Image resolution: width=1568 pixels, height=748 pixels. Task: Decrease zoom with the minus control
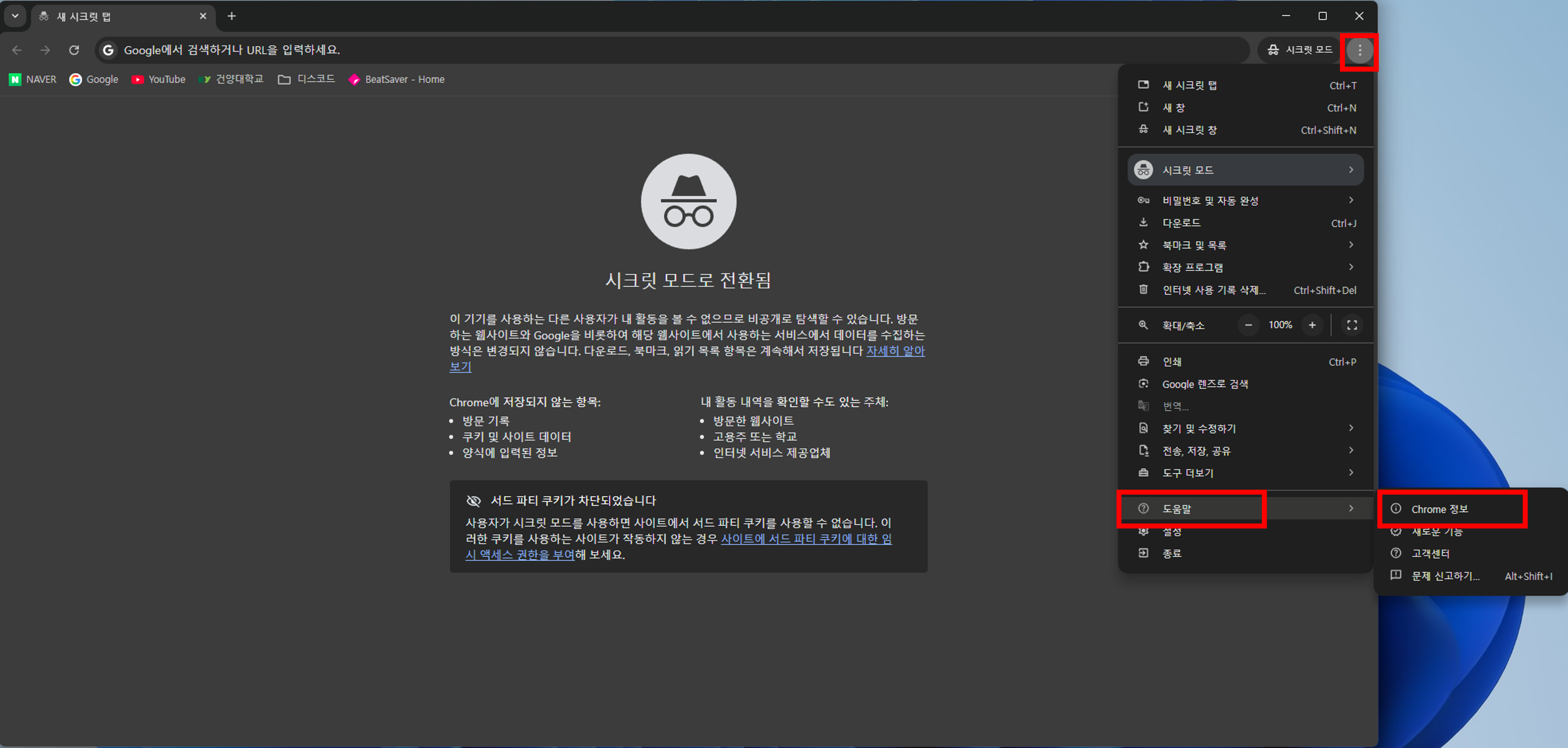point(1248,325)
